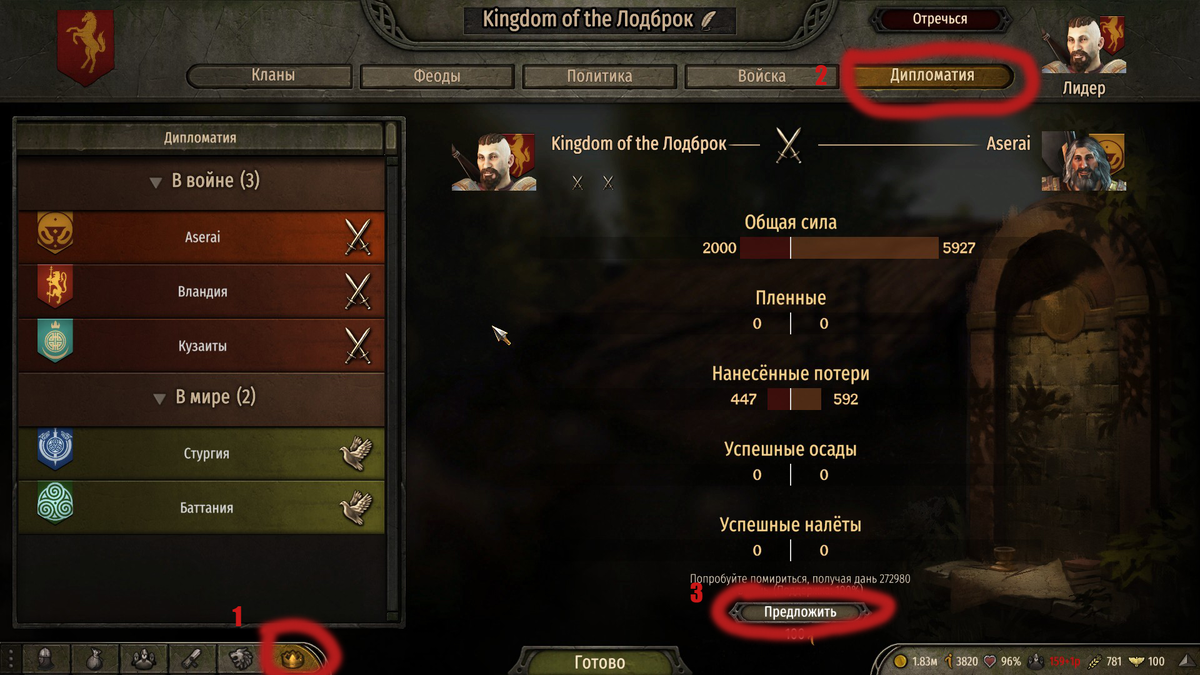The image size is (1200, 675).
Task: Switch to the Кланы tab
Action: pos(270,76)
